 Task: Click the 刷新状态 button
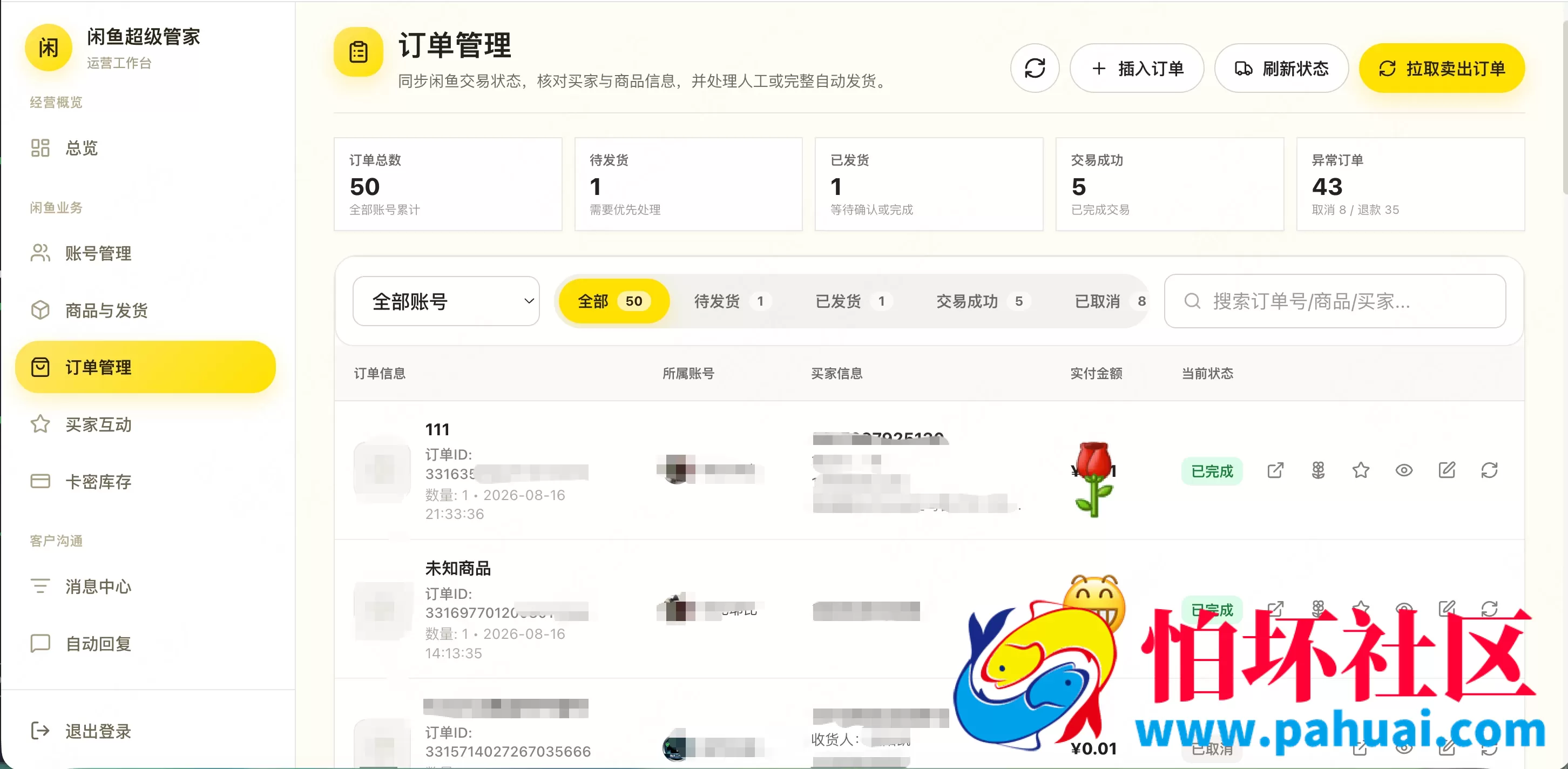pyautogui.click(x=1281, y=68)
